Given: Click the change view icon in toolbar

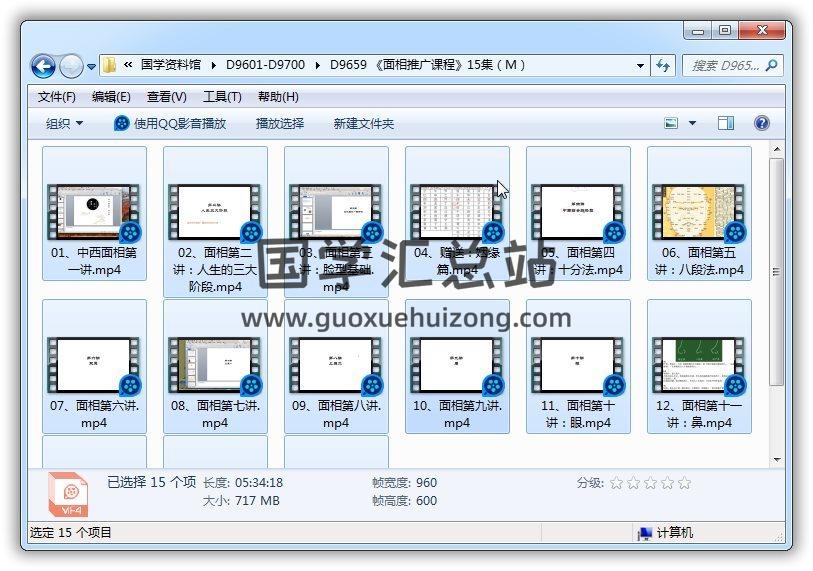Looking at the screenshot, I should click(x=672, y=123).
